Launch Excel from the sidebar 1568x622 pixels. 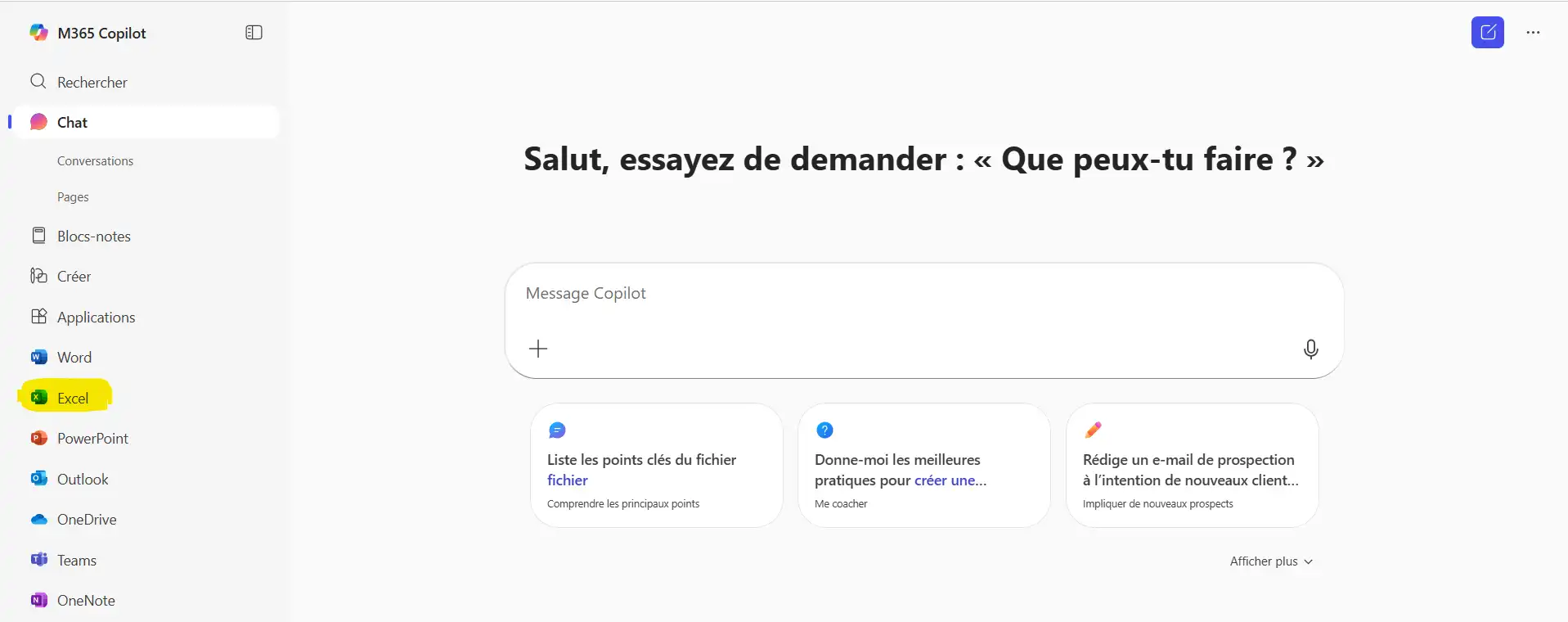coord(72,399)
